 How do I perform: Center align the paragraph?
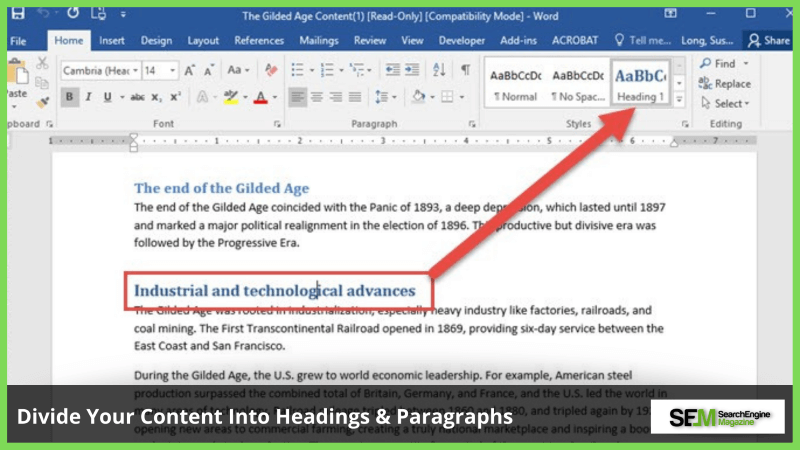click(x=317, y=97)
